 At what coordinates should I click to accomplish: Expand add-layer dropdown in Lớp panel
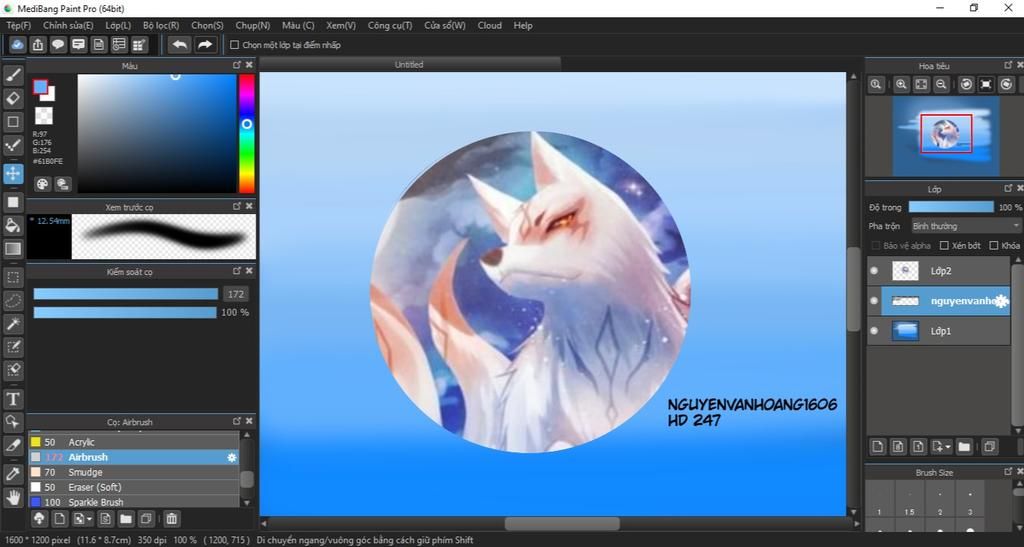click(x=948, y=446)
